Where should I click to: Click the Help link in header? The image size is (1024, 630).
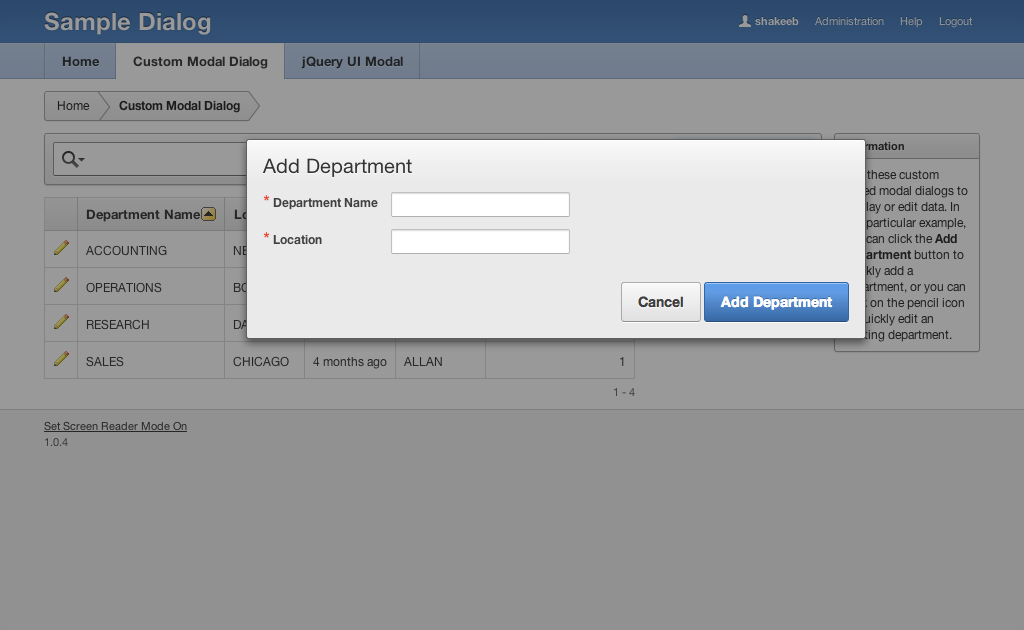click(x=910, y=21)
